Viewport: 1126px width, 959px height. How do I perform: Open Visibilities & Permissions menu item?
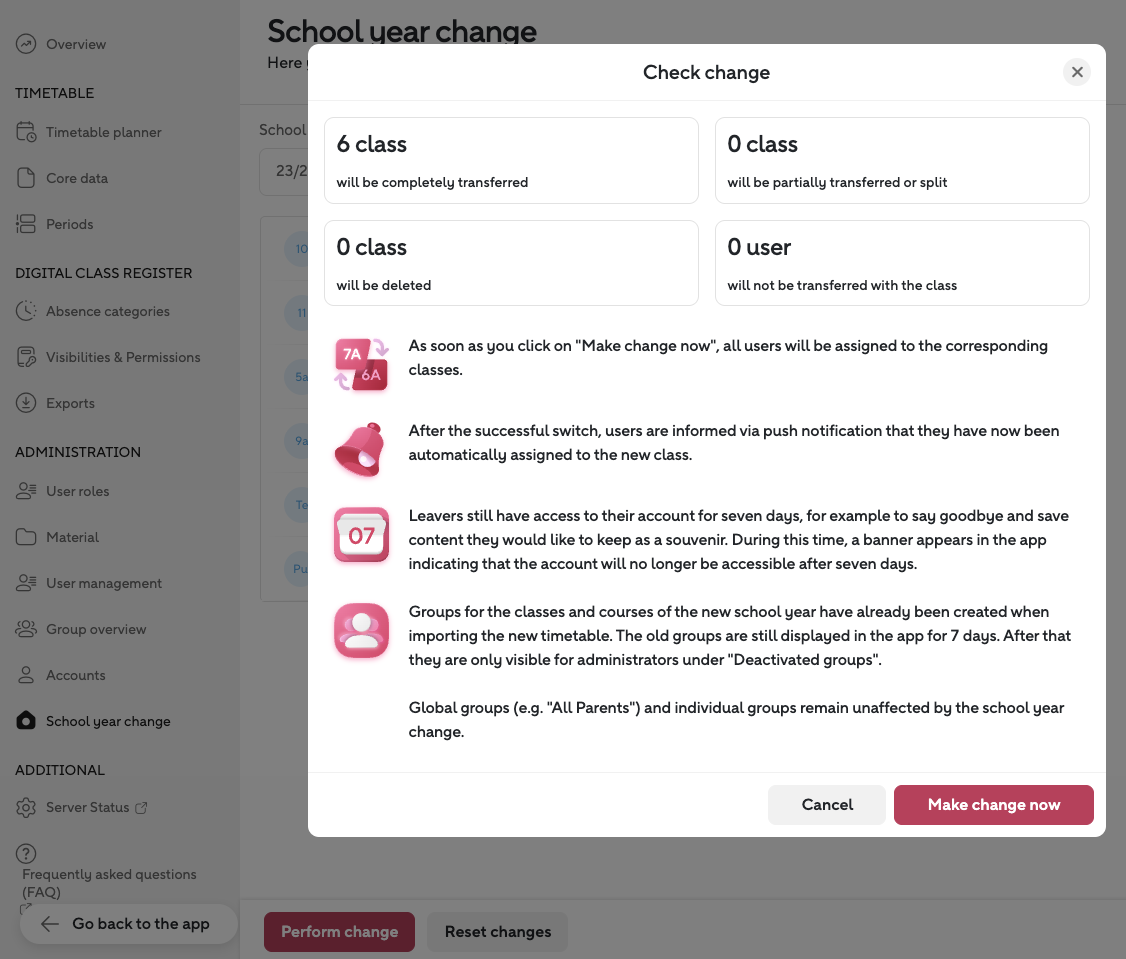[x=122, y=357]
